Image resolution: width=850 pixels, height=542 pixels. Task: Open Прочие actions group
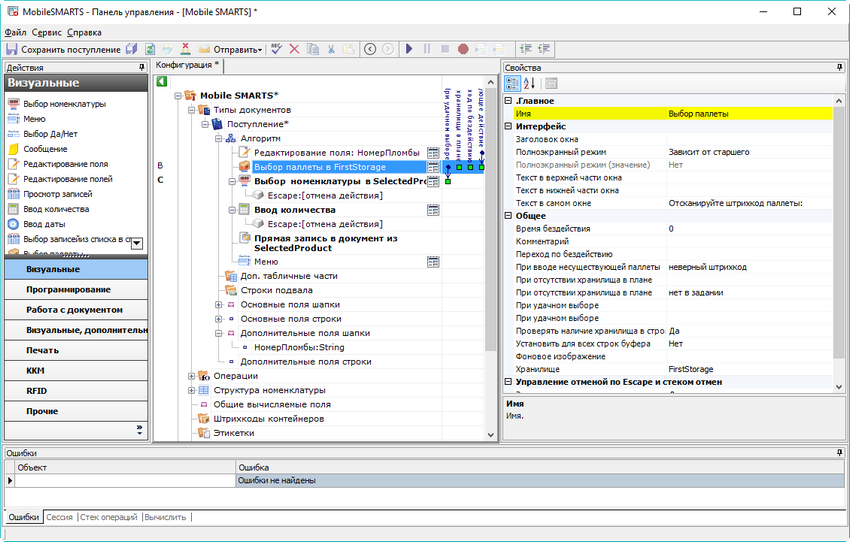coord(76,411)
